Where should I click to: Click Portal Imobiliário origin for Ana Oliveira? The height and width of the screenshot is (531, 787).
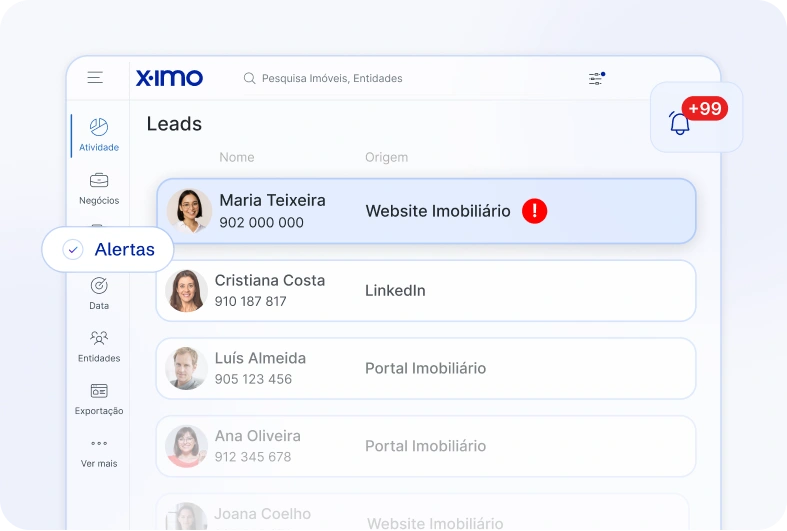coord(426,446)
